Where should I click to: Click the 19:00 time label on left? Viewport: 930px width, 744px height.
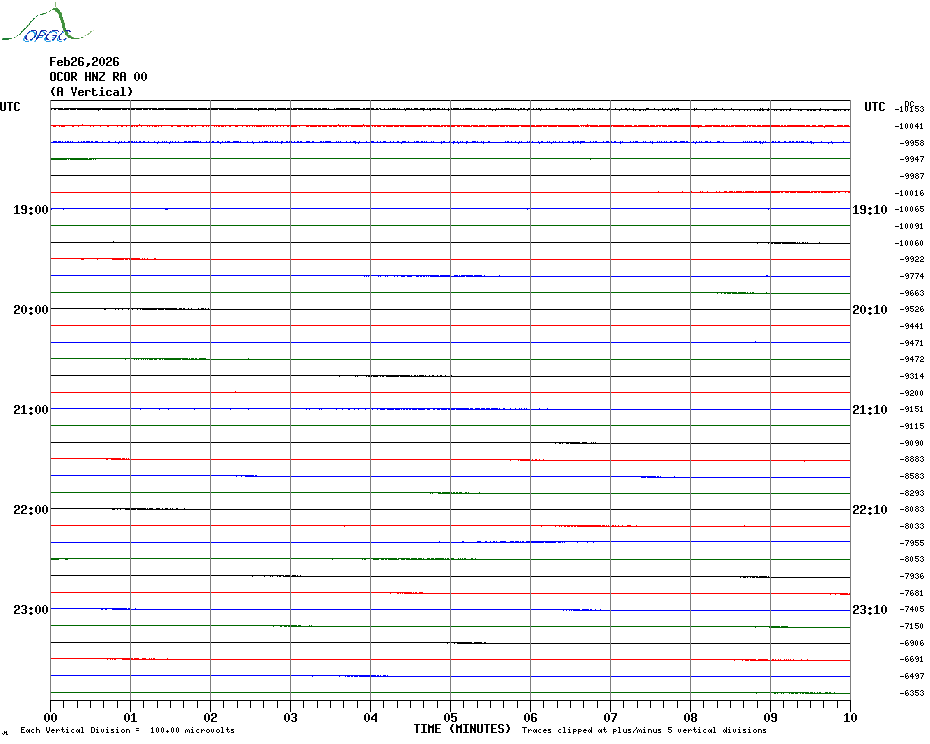30,210
